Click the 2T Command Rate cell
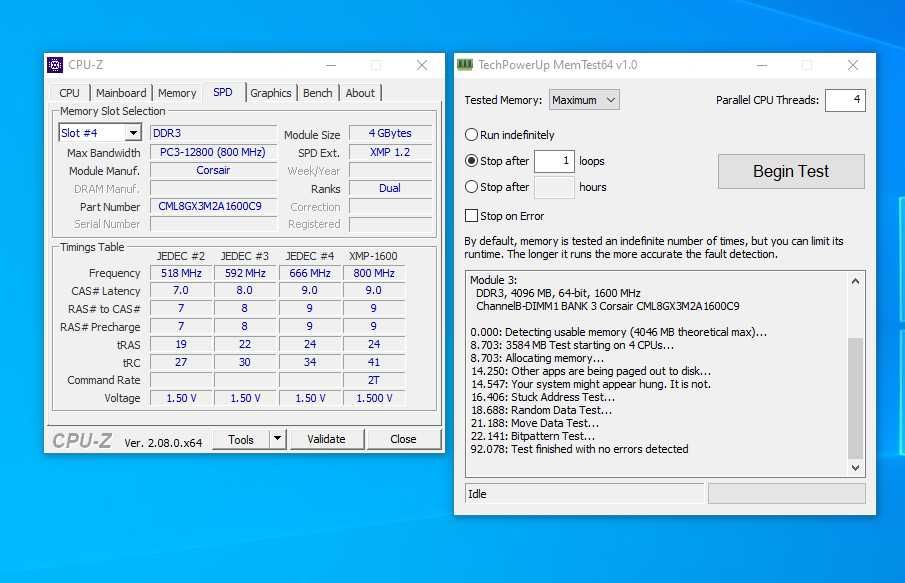This screenshot has height=583, width=905. 374,380
